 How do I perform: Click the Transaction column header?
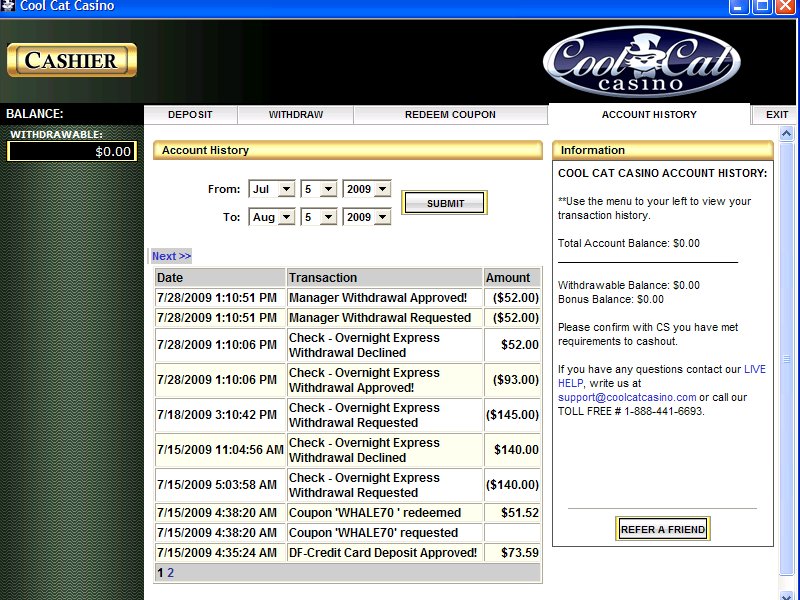(385, 278)
